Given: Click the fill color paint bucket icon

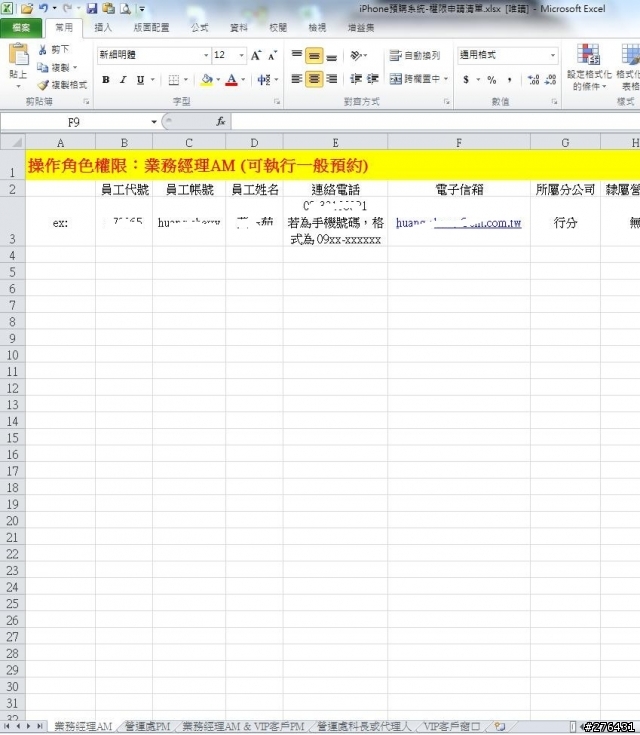Looking at the screenshot, I should 206,80.
